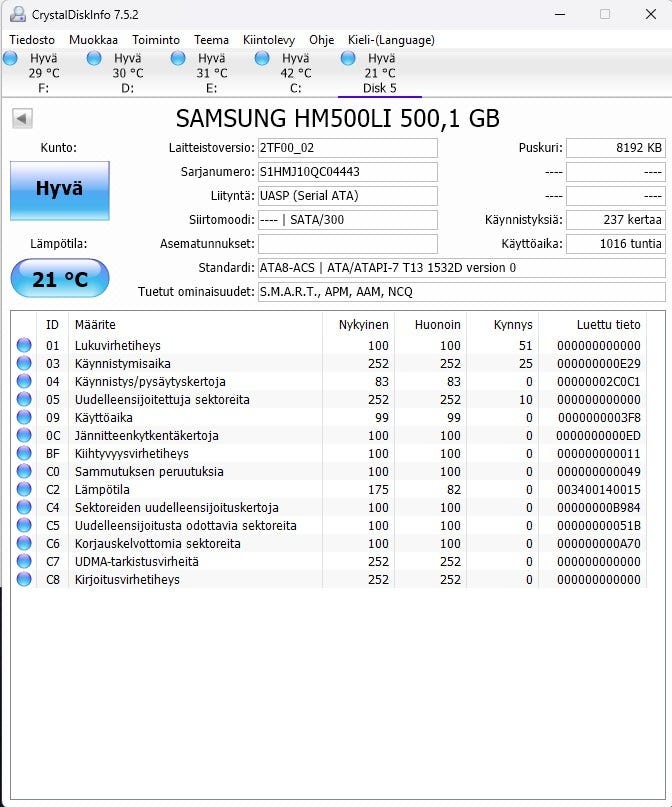This screenshot has width=672, height=807.
Task: Click the Määrite column header
Action: coord(196,325)
